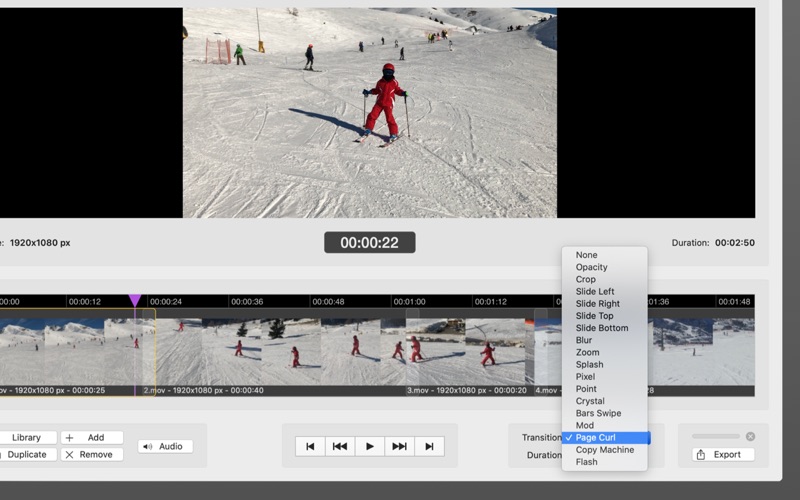The image size is (800, 500).
Task: Cancel export with the round X icon
Action: (x=751, y=436)
